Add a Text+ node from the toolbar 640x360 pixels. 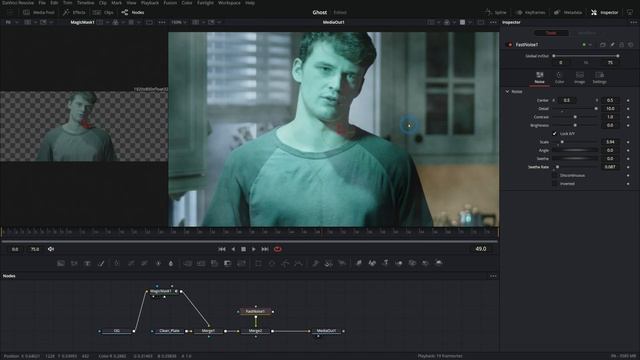pyautogui.click(x=87, y=263)
